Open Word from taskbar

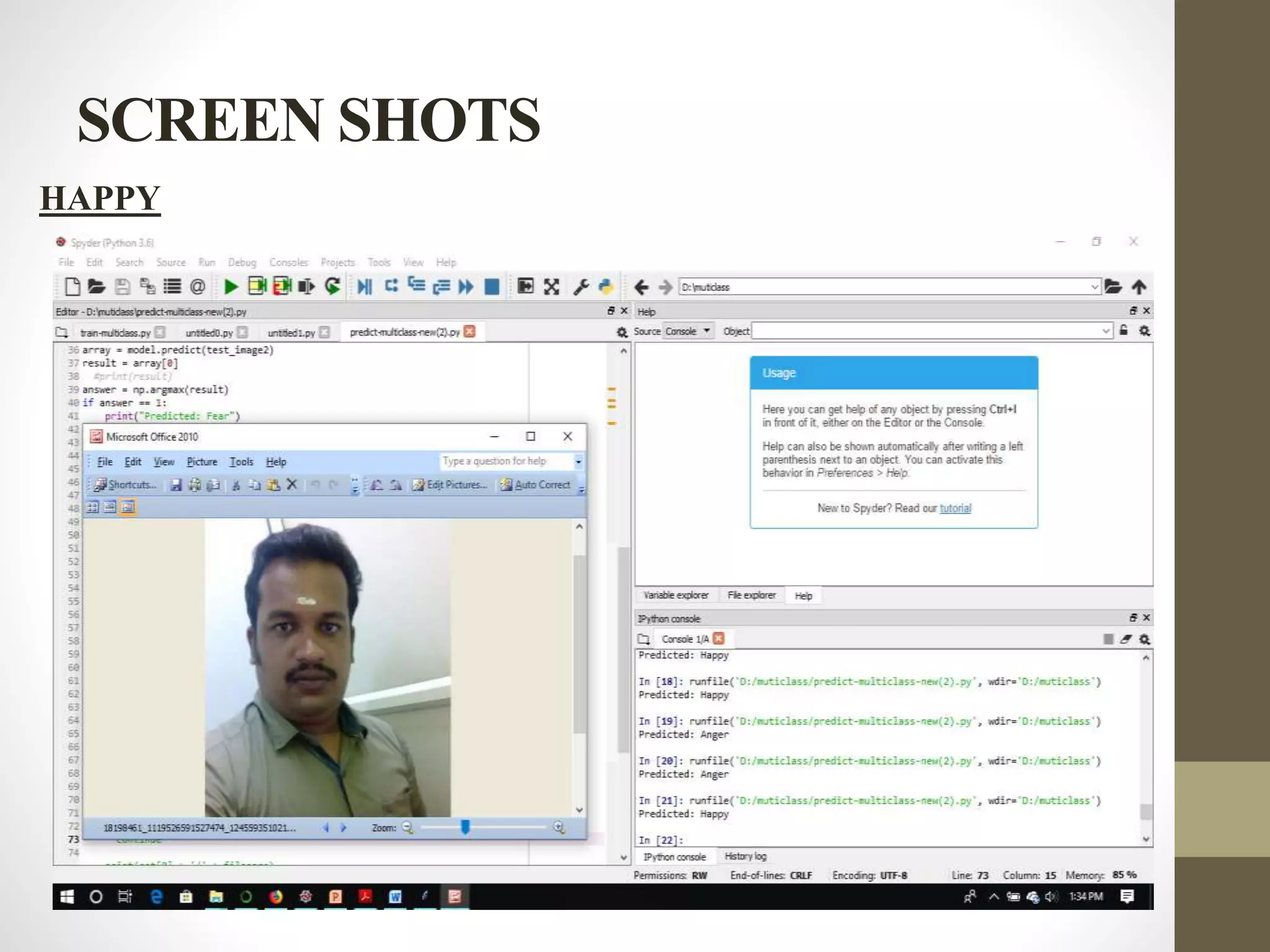395,896
